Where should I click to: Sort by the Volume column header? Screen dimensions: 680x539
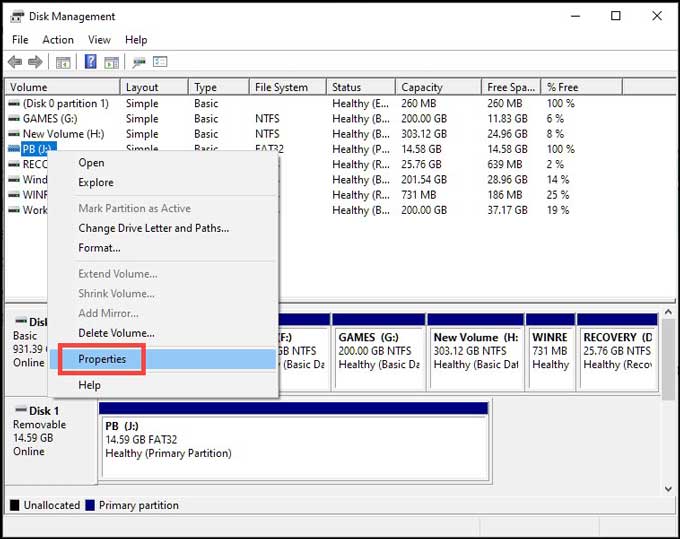[x=62, y=87]
